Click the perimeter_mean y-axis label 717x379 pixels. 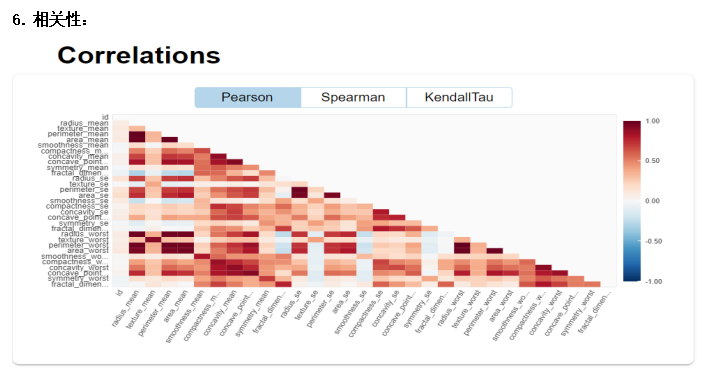point(78,134)
